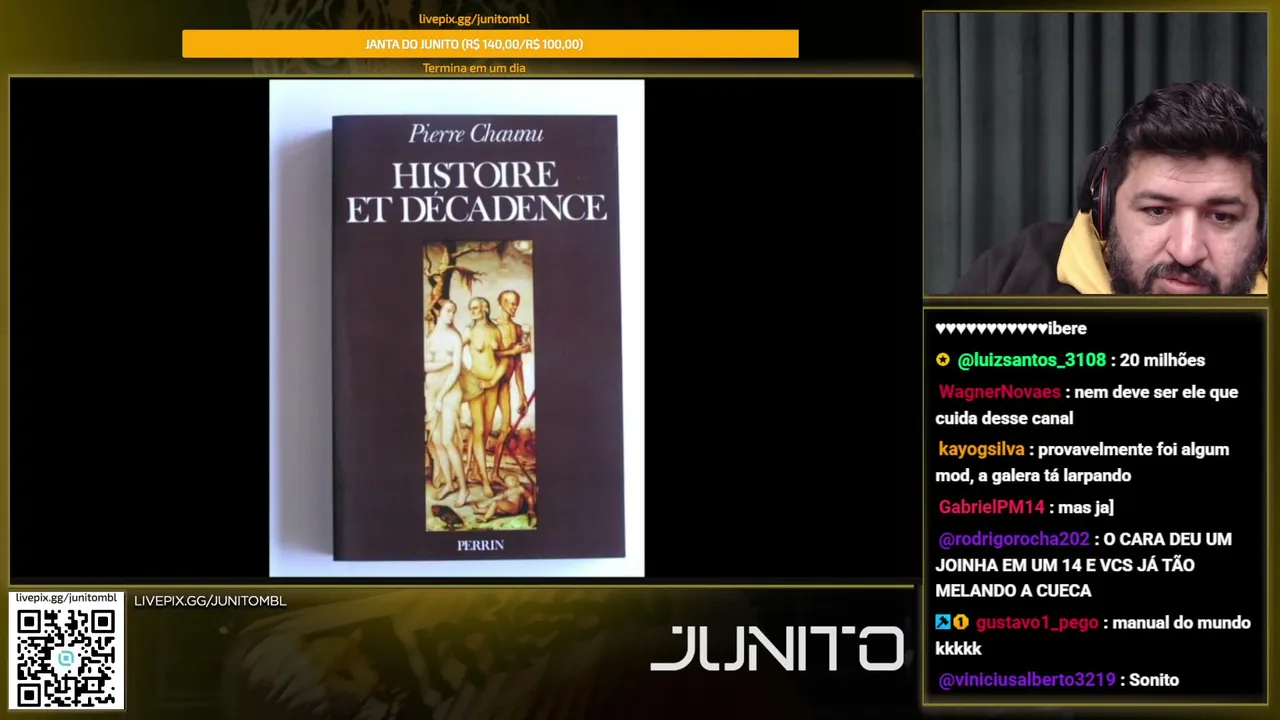Image resolution: width=1280 pixels, height=720 pixels.
Task: Click the blue arrow badge beside gustavo1_pego
Action: [942, 622]
